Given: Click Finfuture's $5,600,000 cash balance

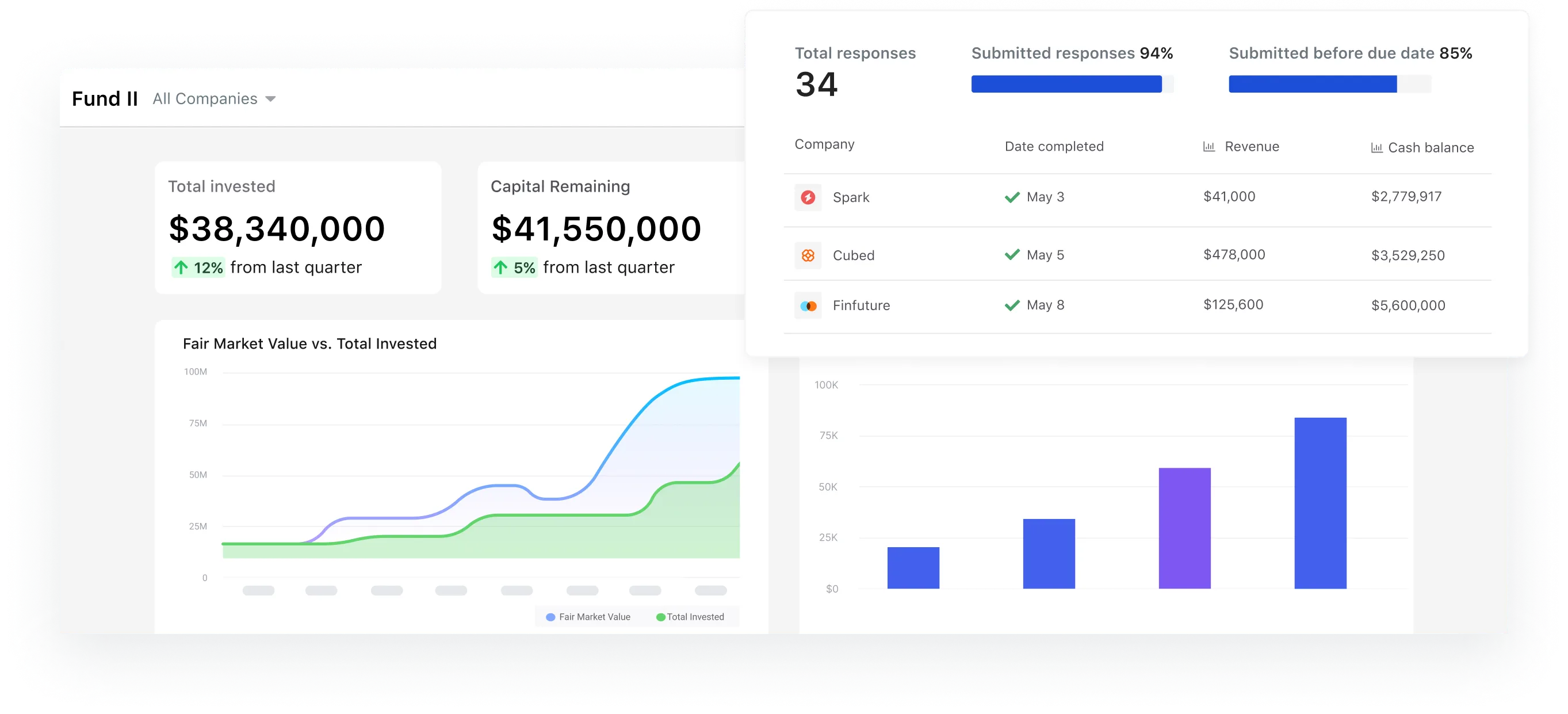Looking at the screenshot, I should click(1408, 306).
